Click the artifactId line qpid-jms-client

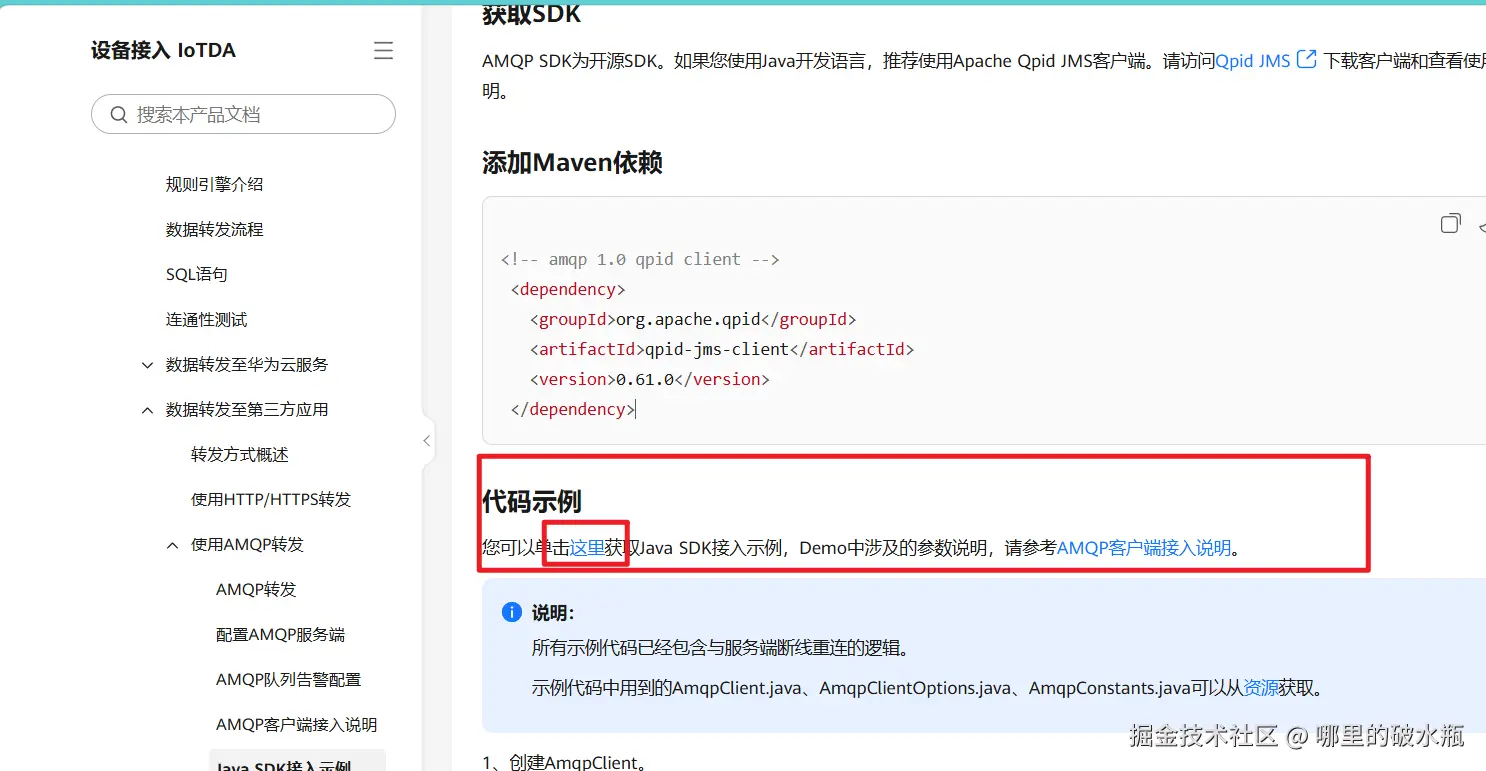(722, 350)
